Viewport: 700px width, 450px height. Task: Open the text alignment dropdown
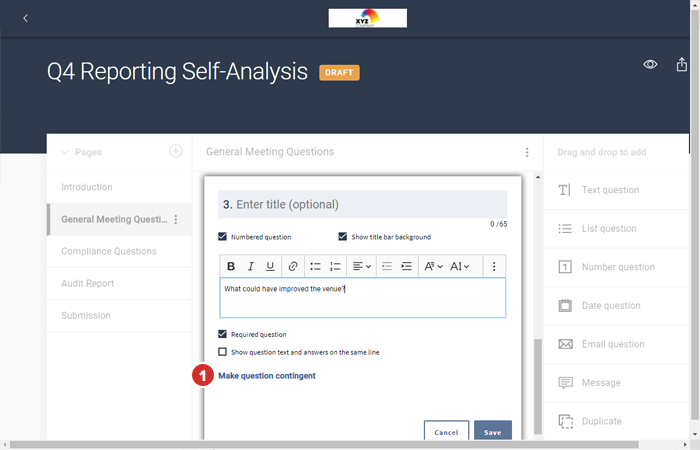pos(362,266)
